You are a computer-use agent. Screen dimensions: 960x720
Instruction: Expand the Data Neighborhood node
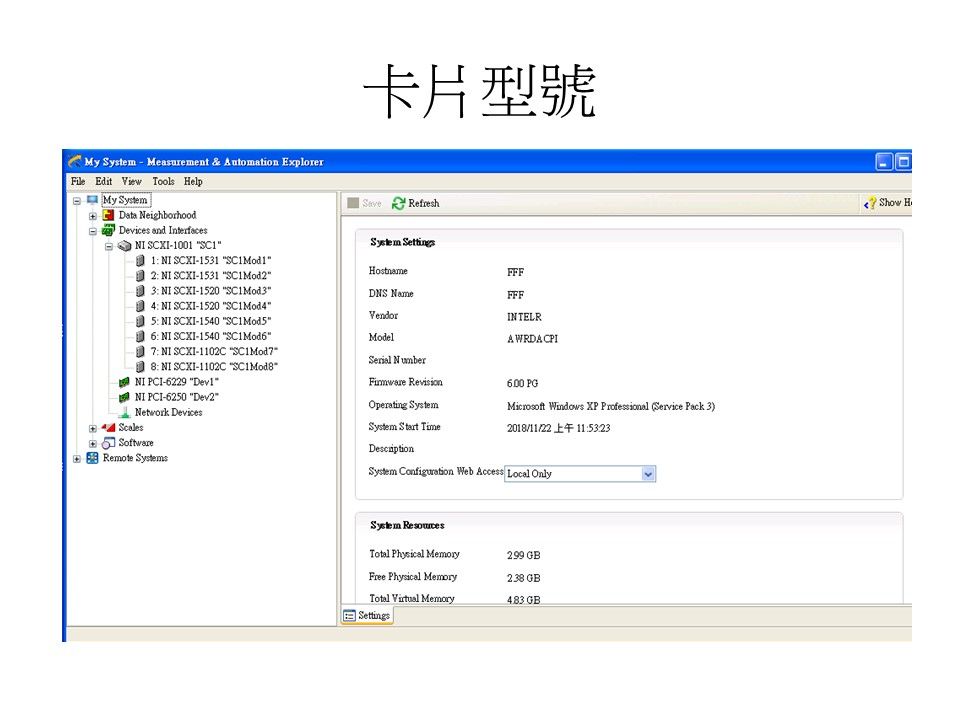click(x=92, y=216)
